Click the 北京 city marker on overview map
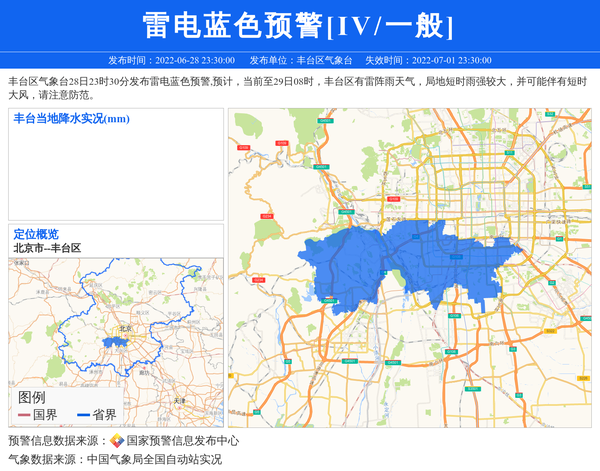 [124, 328]
